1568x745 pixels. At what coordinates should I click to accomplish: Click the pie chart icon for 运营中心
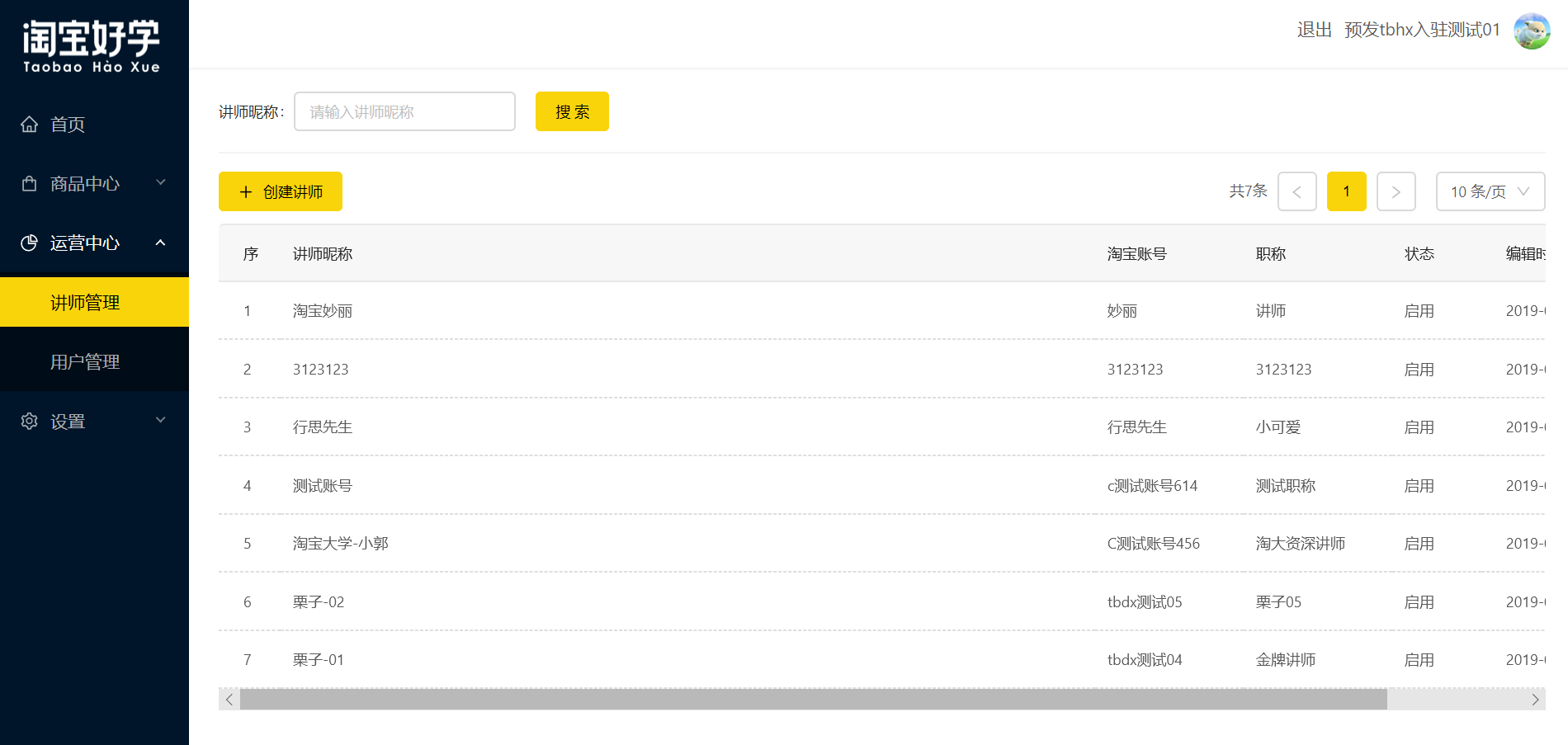[x=30, y=243]
